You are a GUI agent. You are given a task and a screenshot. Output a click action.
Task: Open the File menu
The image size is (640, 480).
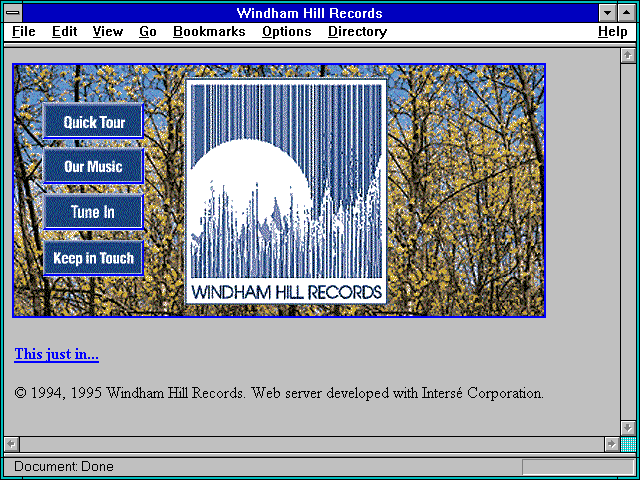click(x=24, y=32)
